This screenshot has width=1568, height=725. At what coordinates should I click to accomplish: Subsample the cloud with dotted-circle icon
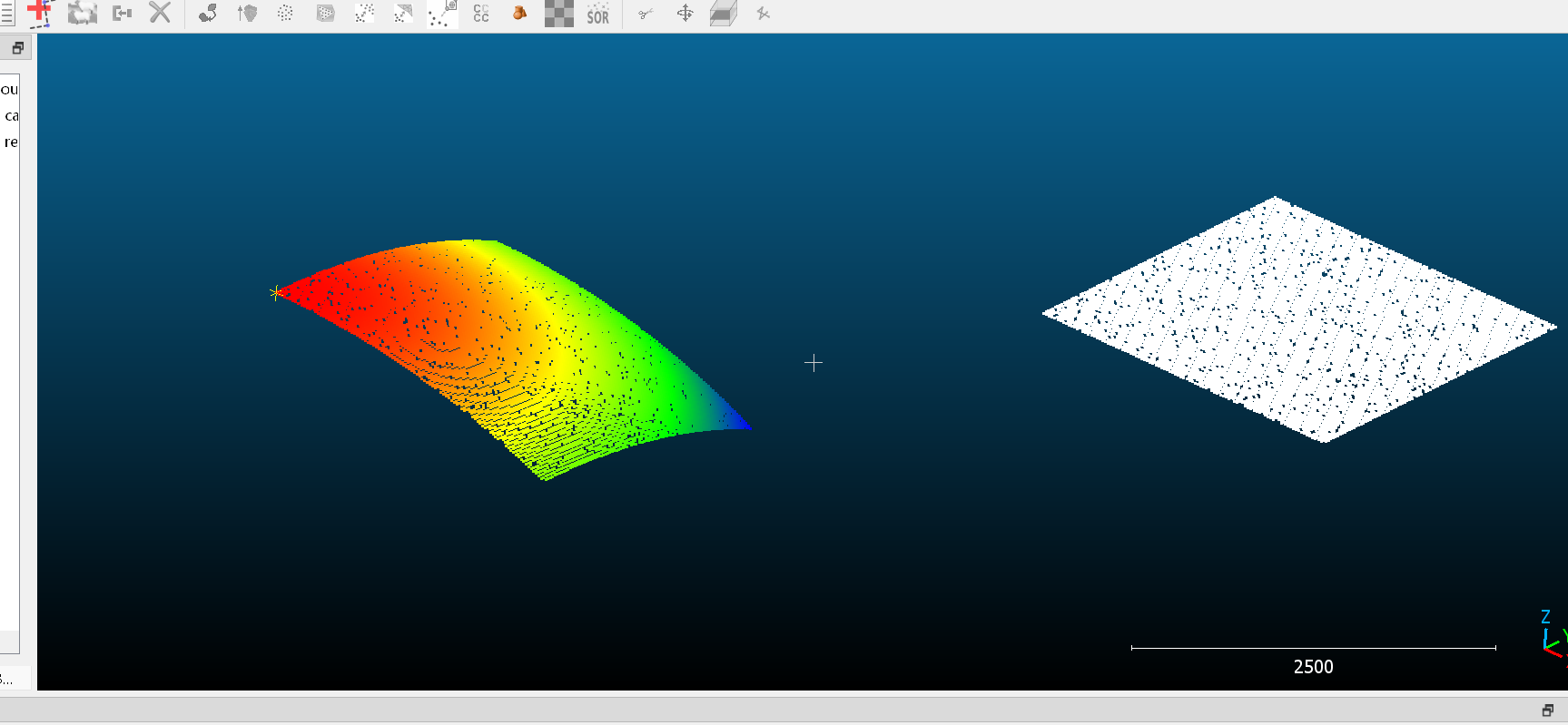point(285,13)
